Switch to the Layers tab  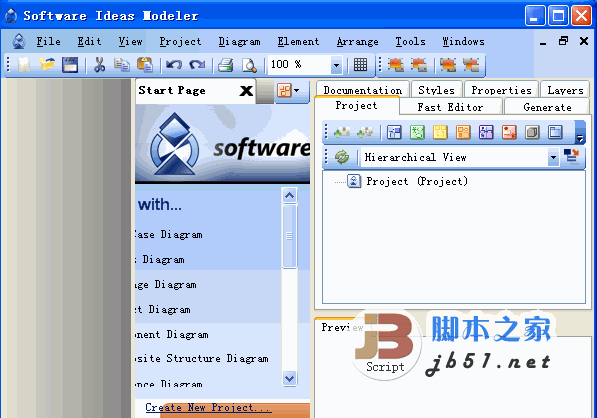(565, 90)
